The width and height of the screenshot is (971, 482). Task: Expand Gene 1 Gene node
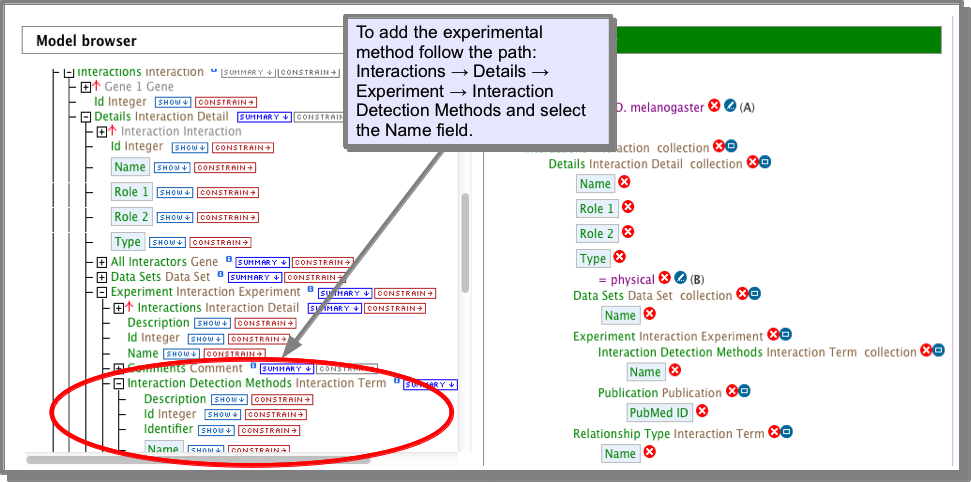click(86, 87)
